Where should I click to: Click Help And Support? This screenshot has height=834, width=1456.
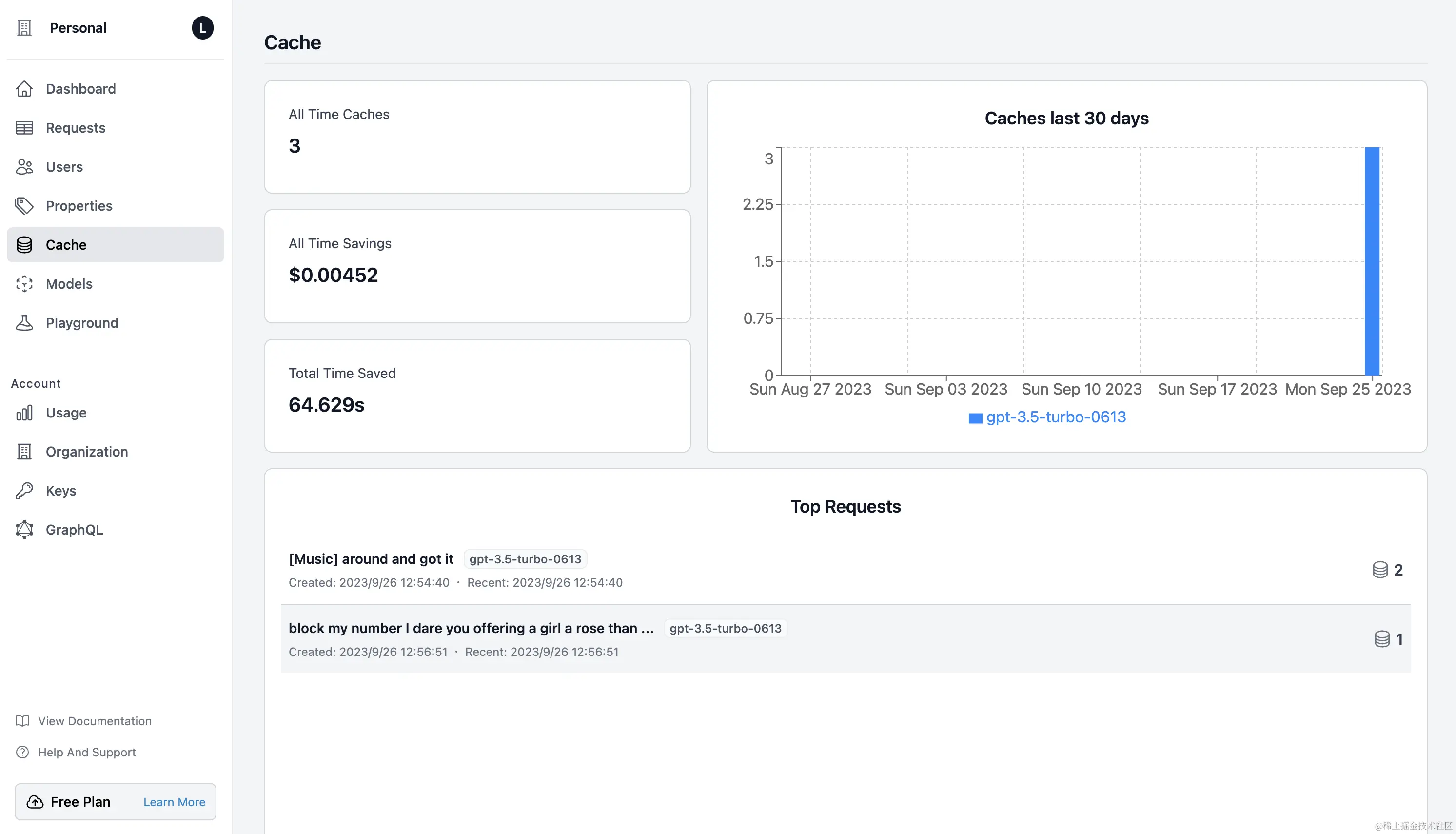[86, 752]
